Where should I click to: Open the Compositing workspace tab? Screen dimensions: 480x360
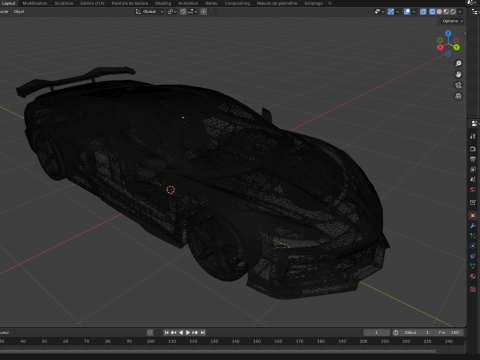point(237,3)
